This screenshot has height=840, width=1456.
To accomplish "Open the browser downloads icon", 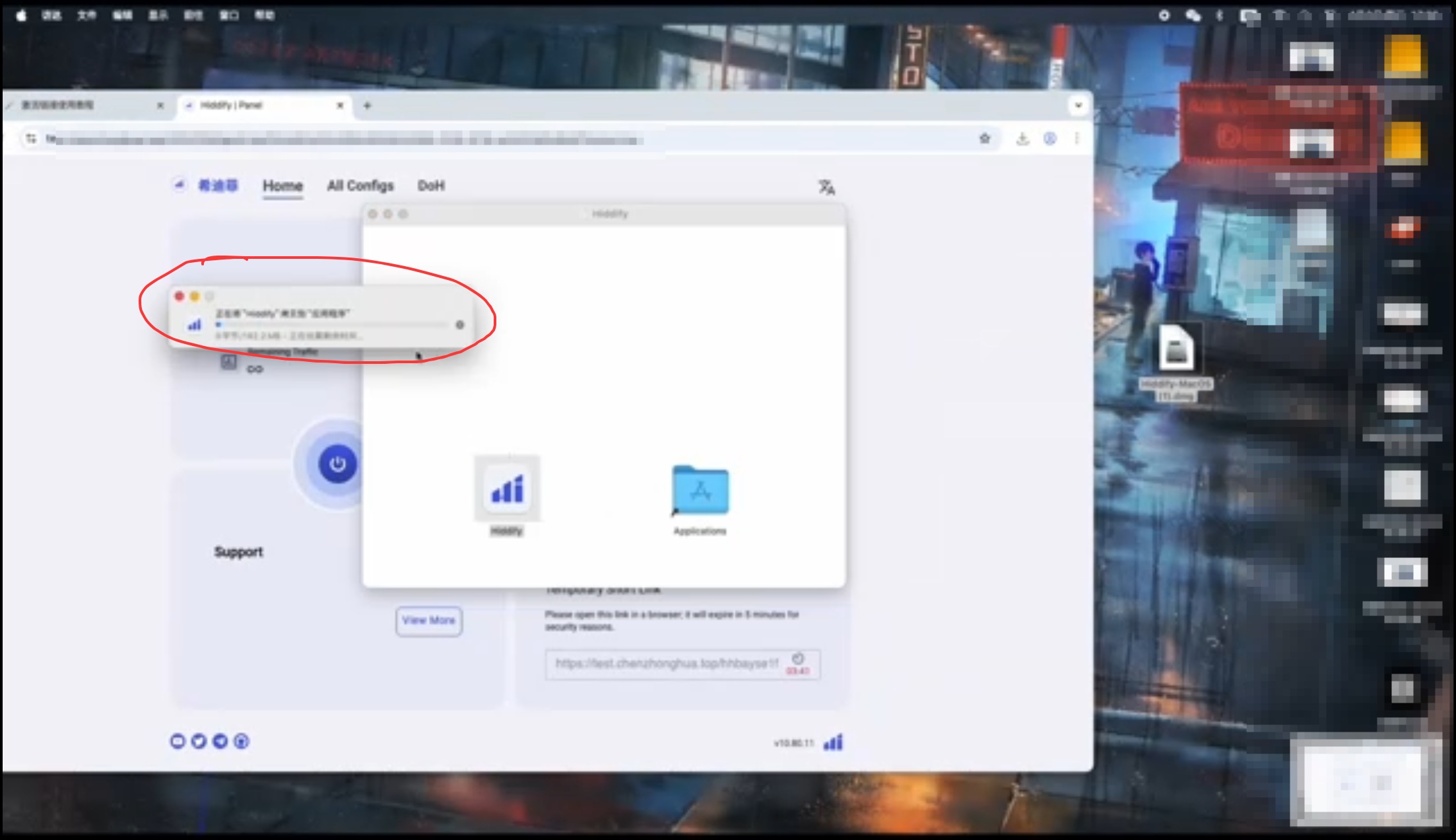I will pos(1022,139).
